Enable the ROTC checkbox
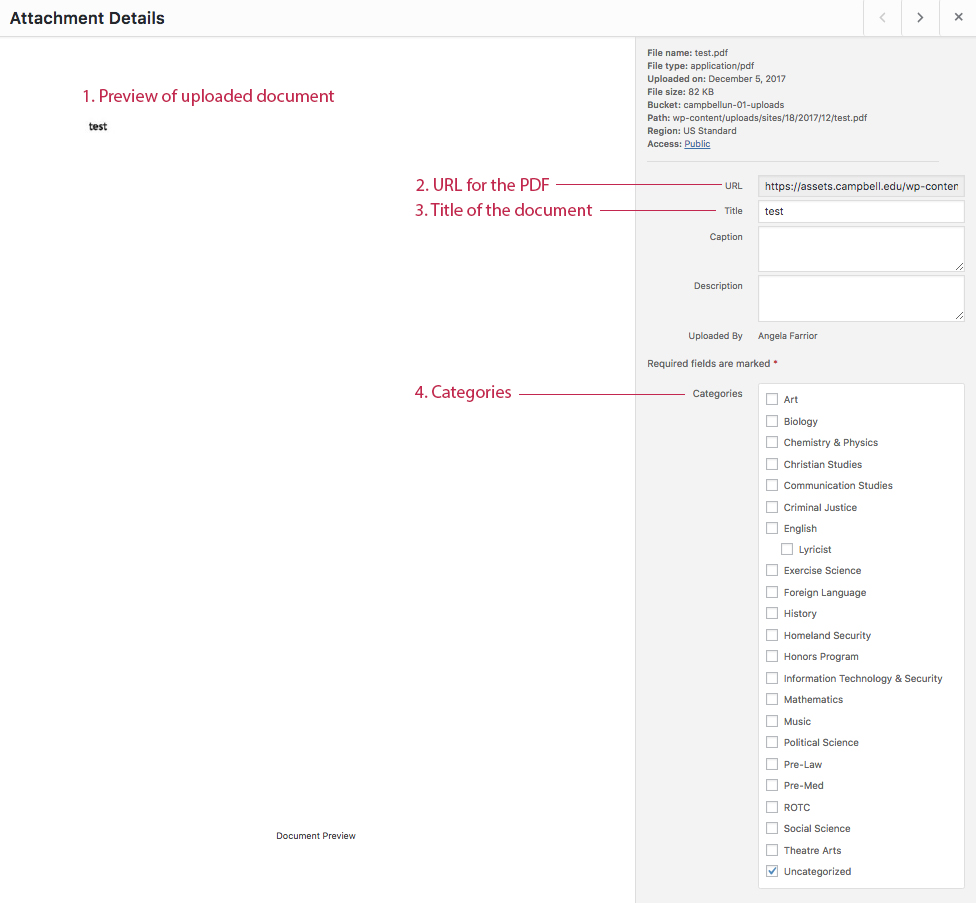976x903 pixels. coord(772,807)
